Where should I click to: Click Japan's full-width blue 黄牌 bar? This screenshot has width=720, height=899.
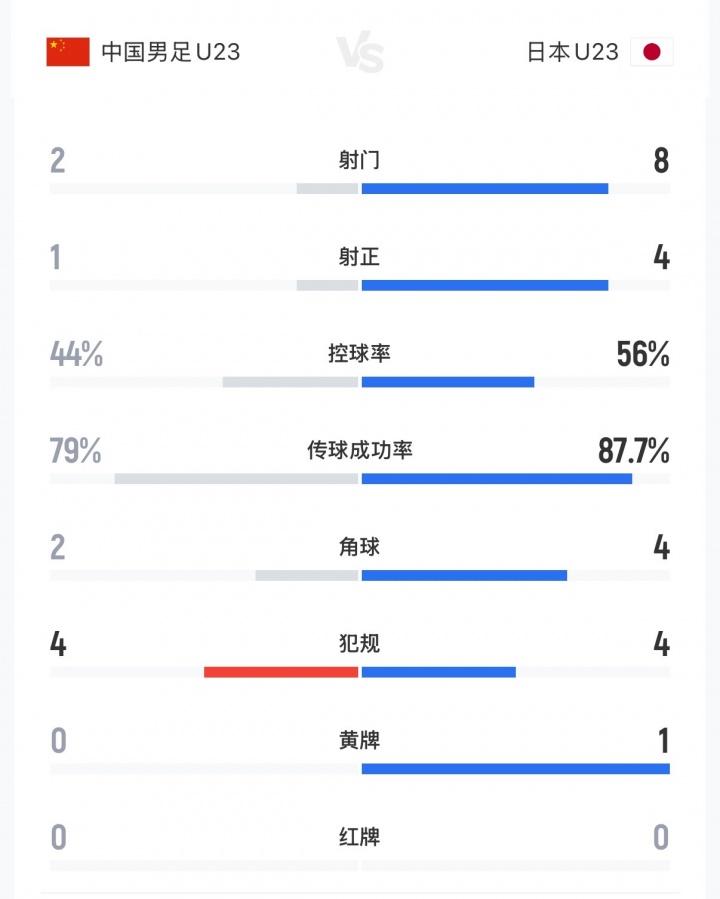click(515, 769)
